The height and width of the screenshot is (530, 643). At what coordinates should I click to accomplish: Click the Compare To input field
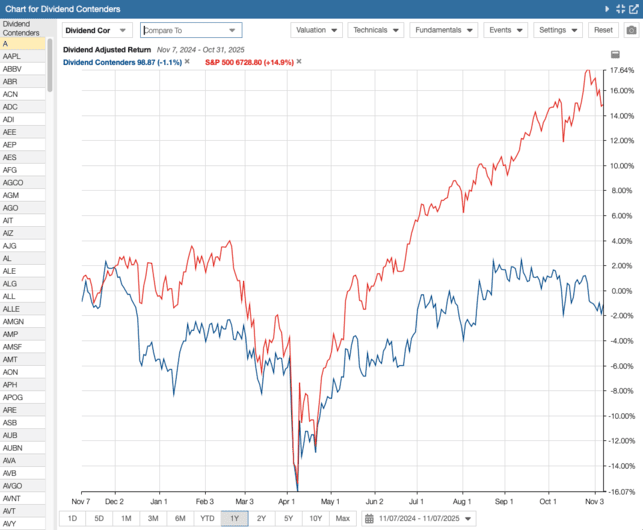[185, 30]
